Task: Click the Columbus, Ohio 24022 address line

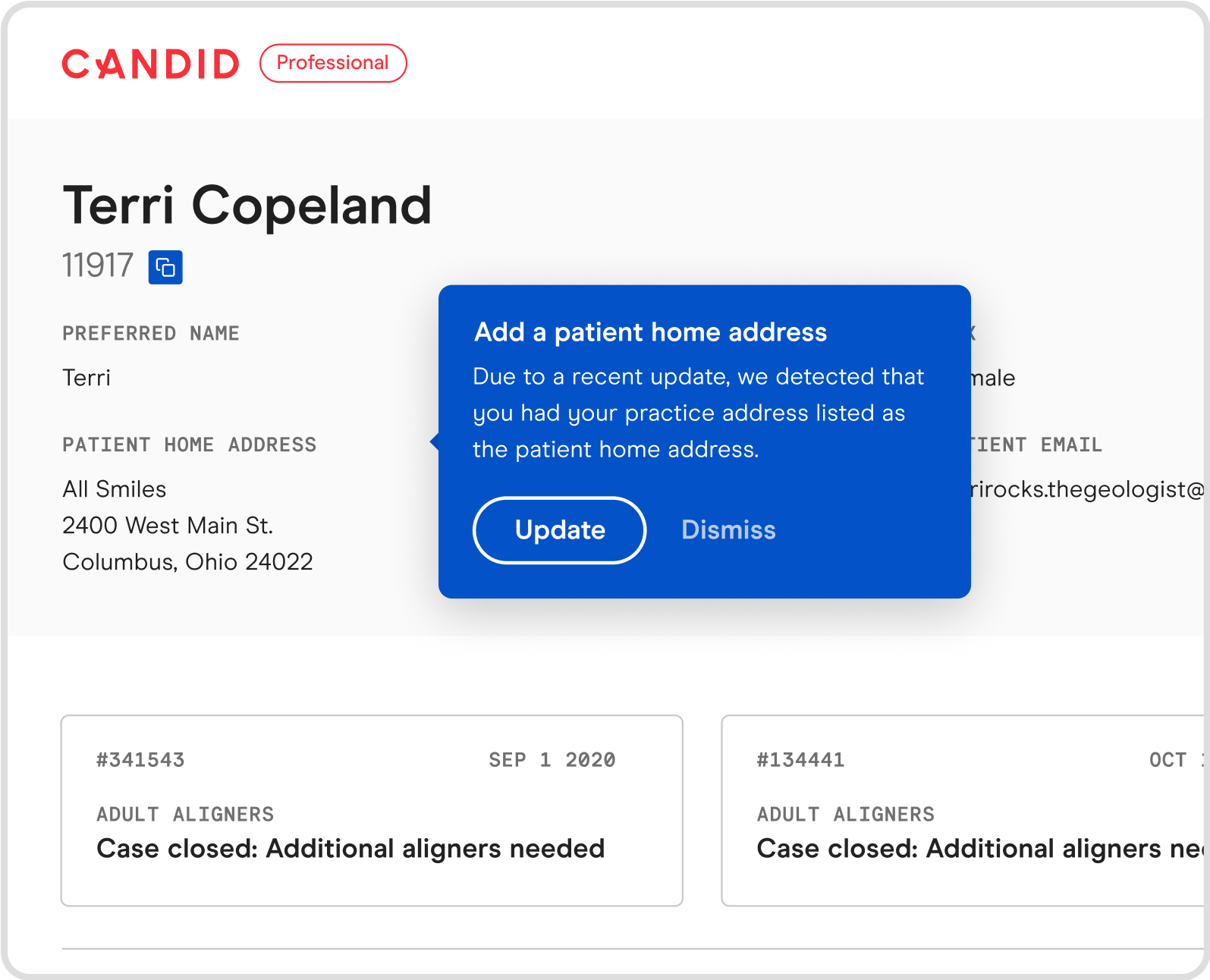Action: 187,562
